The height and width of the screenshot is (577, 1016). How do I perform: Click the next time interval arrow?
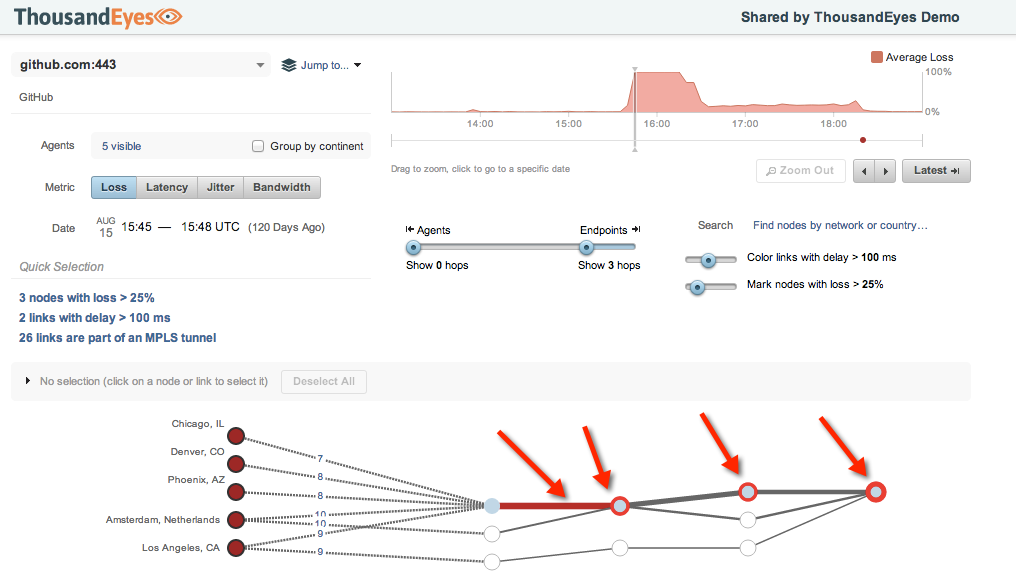(x=885, y=171)
